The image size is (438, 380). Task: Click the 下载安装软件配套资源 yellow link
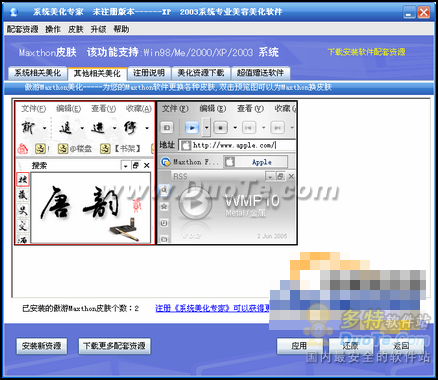(x=366, y=52)
